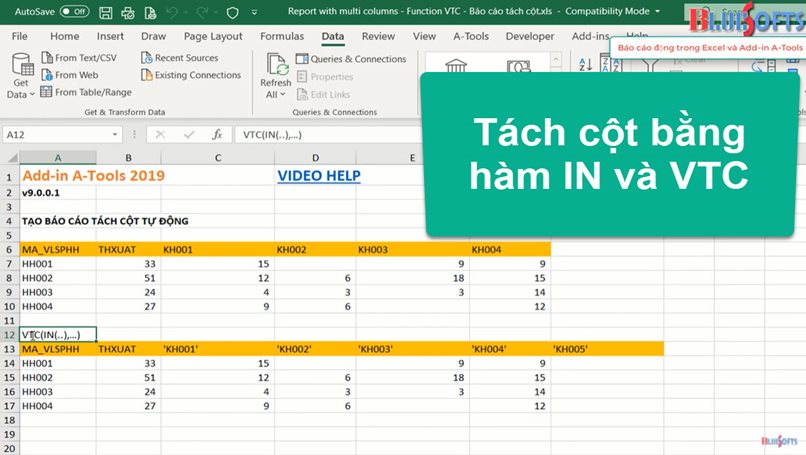Open the Get Data dropdown

pyautogui.click(x=21, y=76)
